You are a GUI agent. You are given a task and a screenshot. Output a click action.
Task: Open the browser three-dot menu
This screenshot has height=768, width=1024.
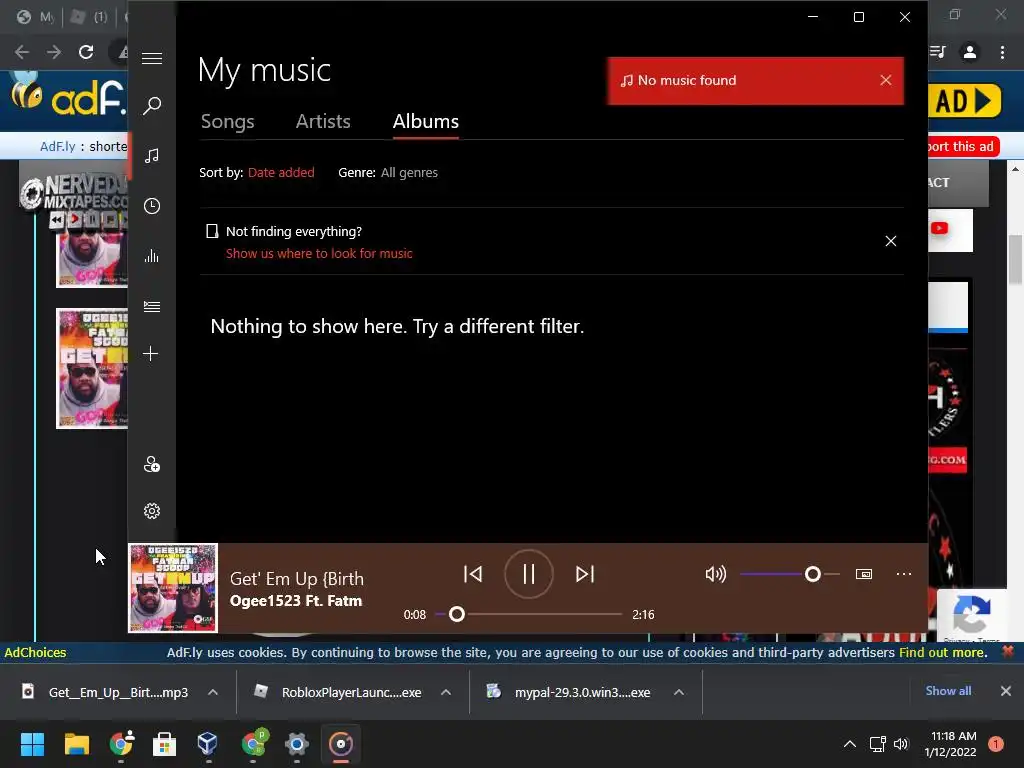[1002, 52]
